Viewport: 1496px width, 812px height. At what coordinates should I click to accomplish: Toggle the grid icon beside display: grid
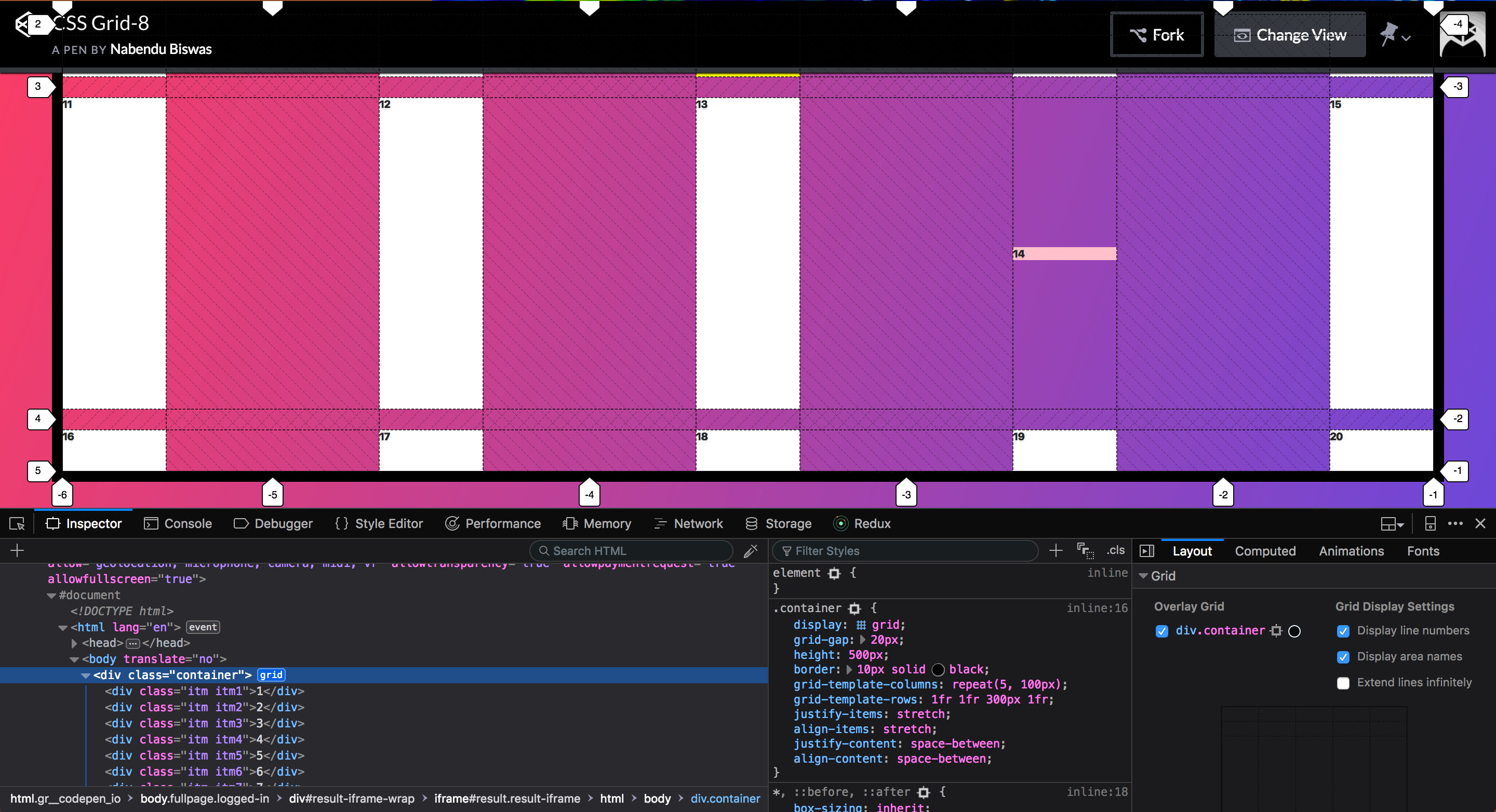click(x=861, y=625)
